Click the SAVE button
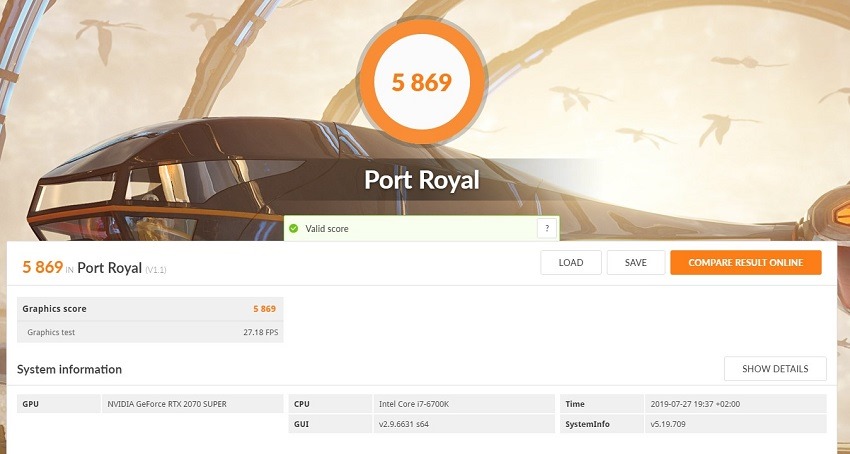850x454 pixels. tap(636, 263)
